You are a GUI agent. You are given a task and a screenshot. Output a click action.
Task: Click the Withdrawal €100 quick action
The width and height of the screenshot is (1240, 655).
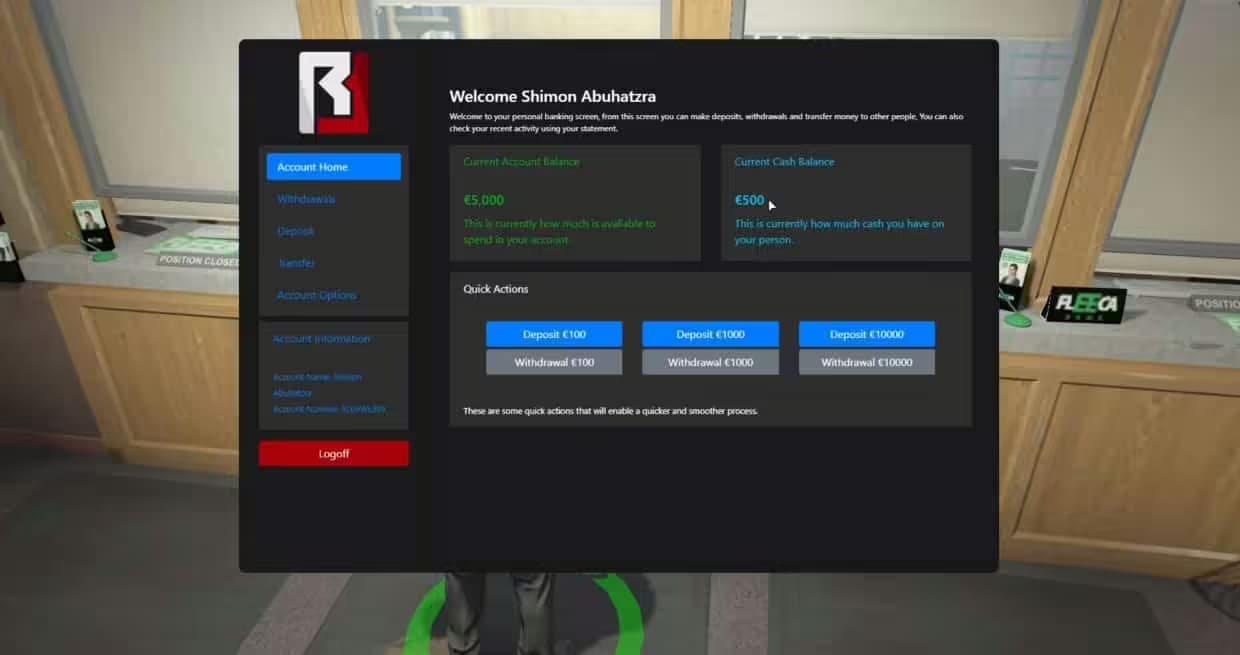click(x=554, y=361)
